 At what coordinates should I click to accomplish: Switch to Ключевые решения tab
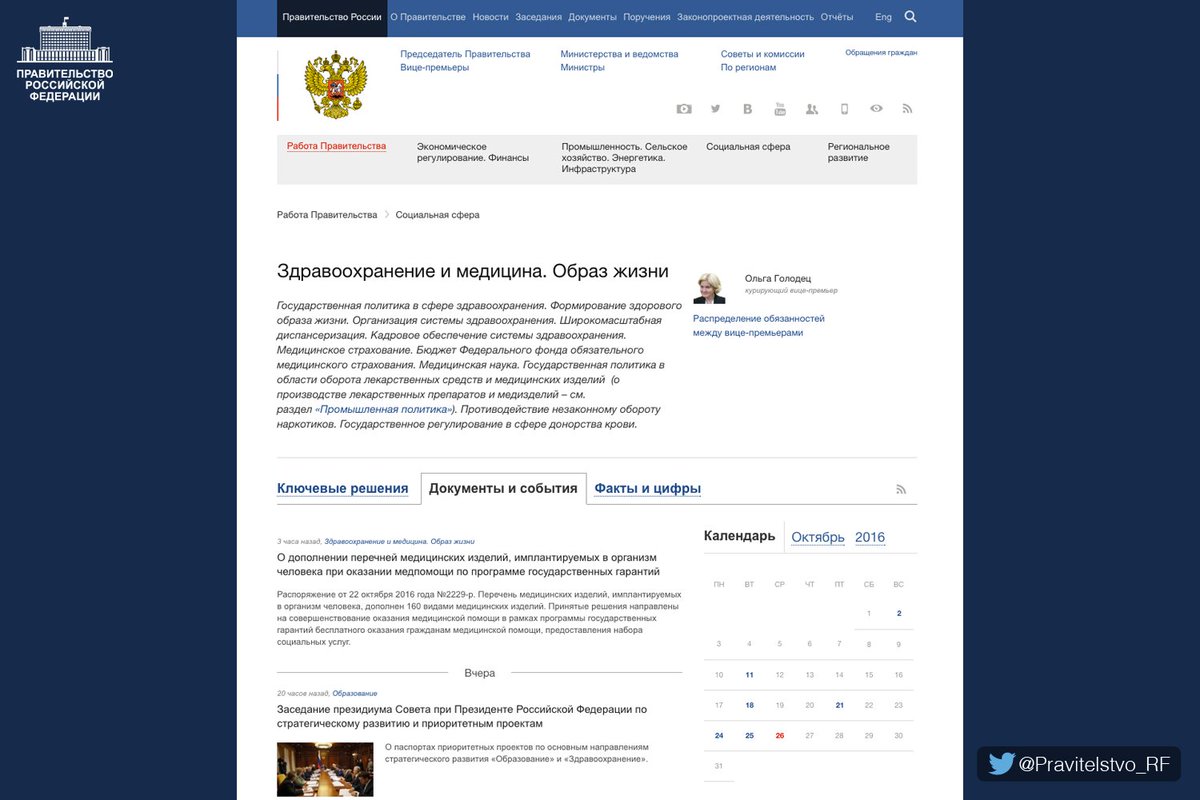(x=342, y=489)
